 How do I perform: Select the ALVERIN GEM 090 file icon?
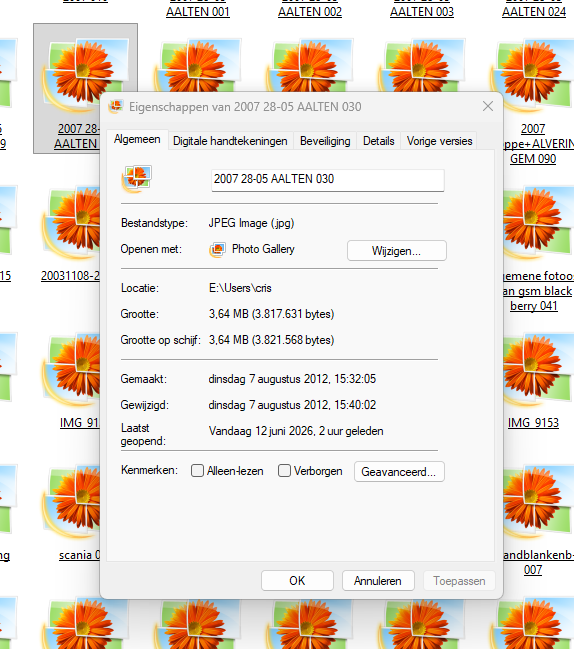click(x=533, y=74)
